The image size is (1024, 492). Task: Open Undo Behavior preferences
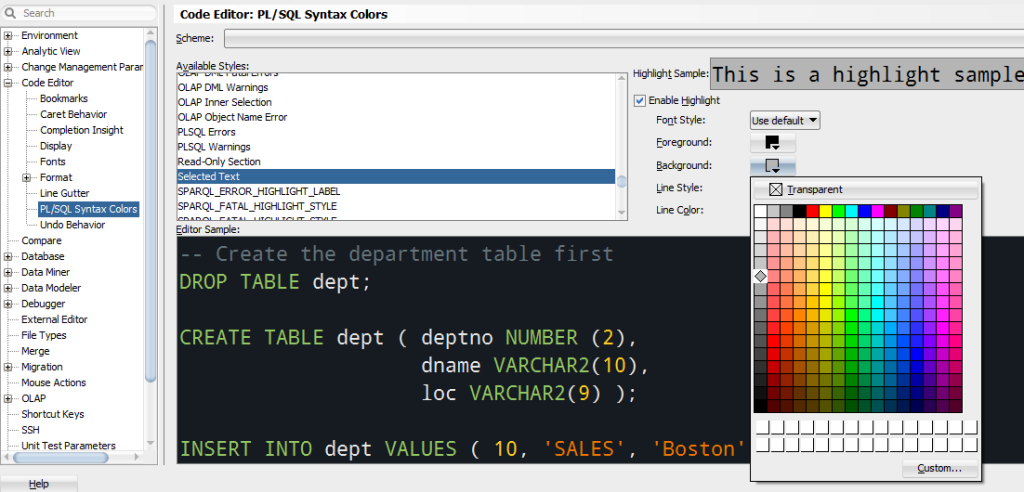coord(72,225)
